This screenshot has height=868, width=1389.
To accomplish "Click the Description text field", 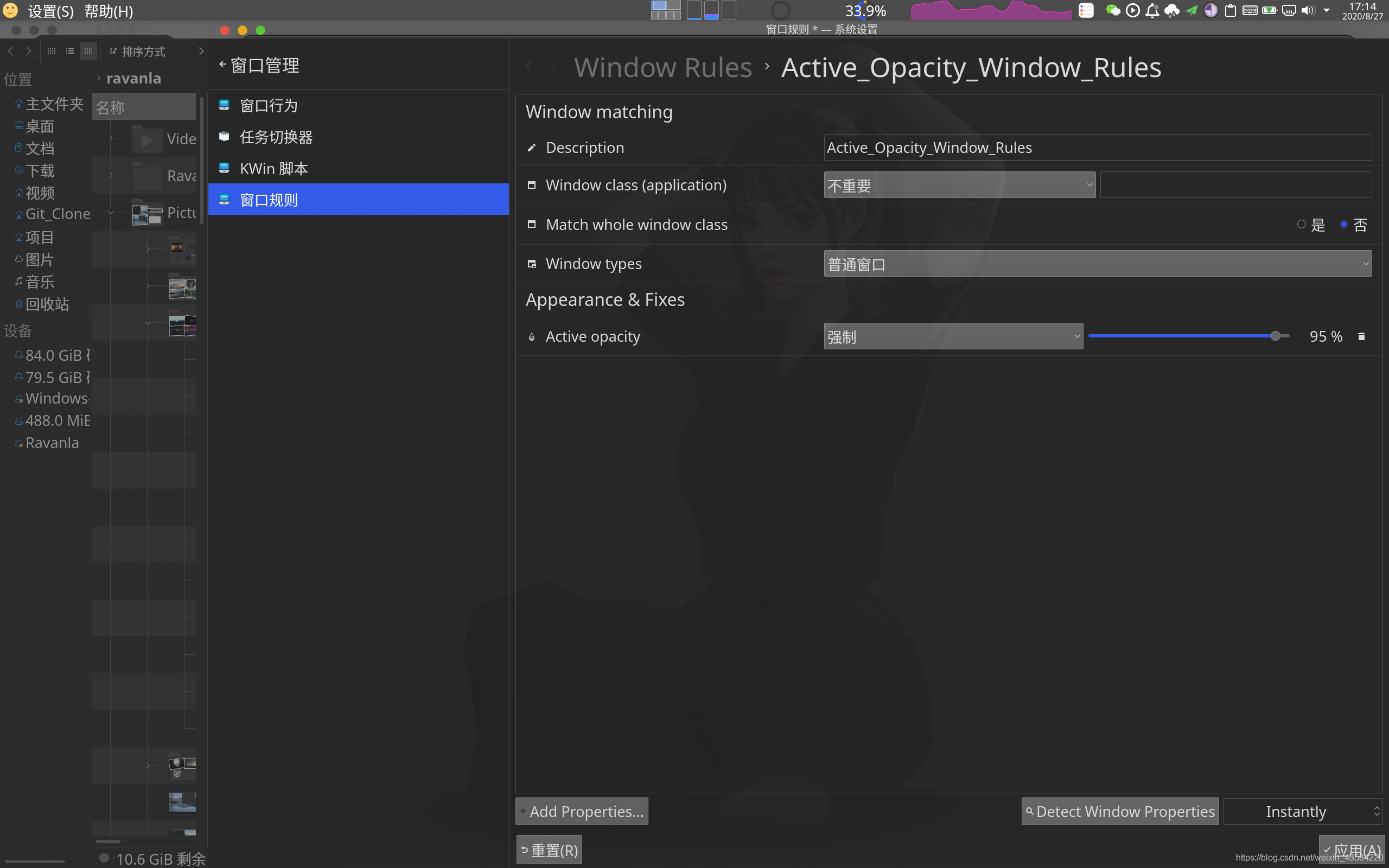I will pyautogui.click(x=1097, y=148).
